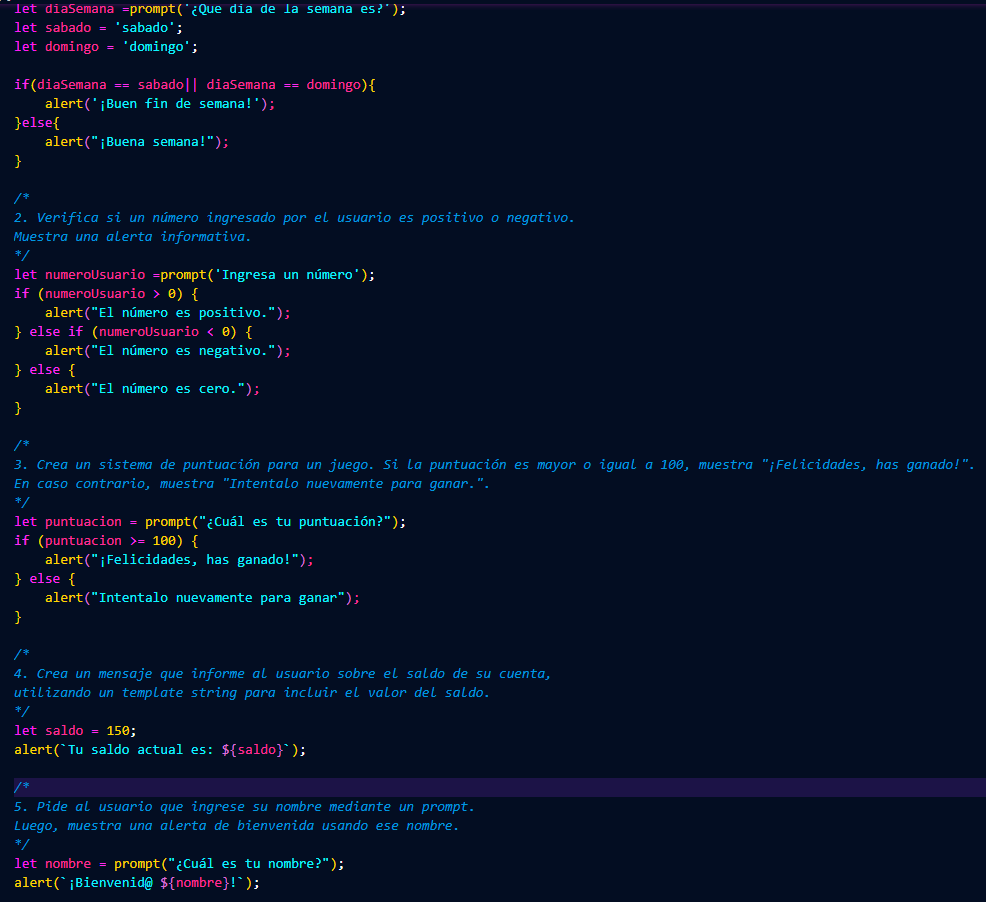Click the comment "En caso contrario, muestra" line
Screen dimensions: 986x902
(252, 484)
